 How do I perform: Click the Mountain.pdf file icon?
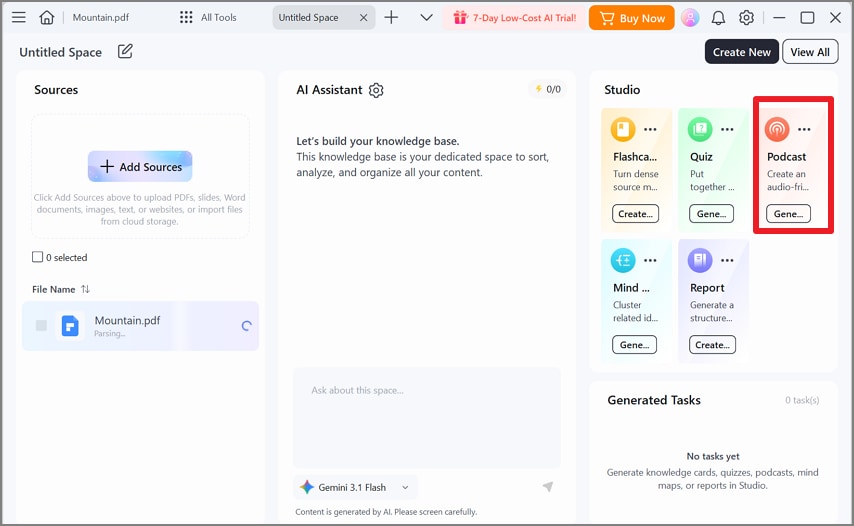70,326
